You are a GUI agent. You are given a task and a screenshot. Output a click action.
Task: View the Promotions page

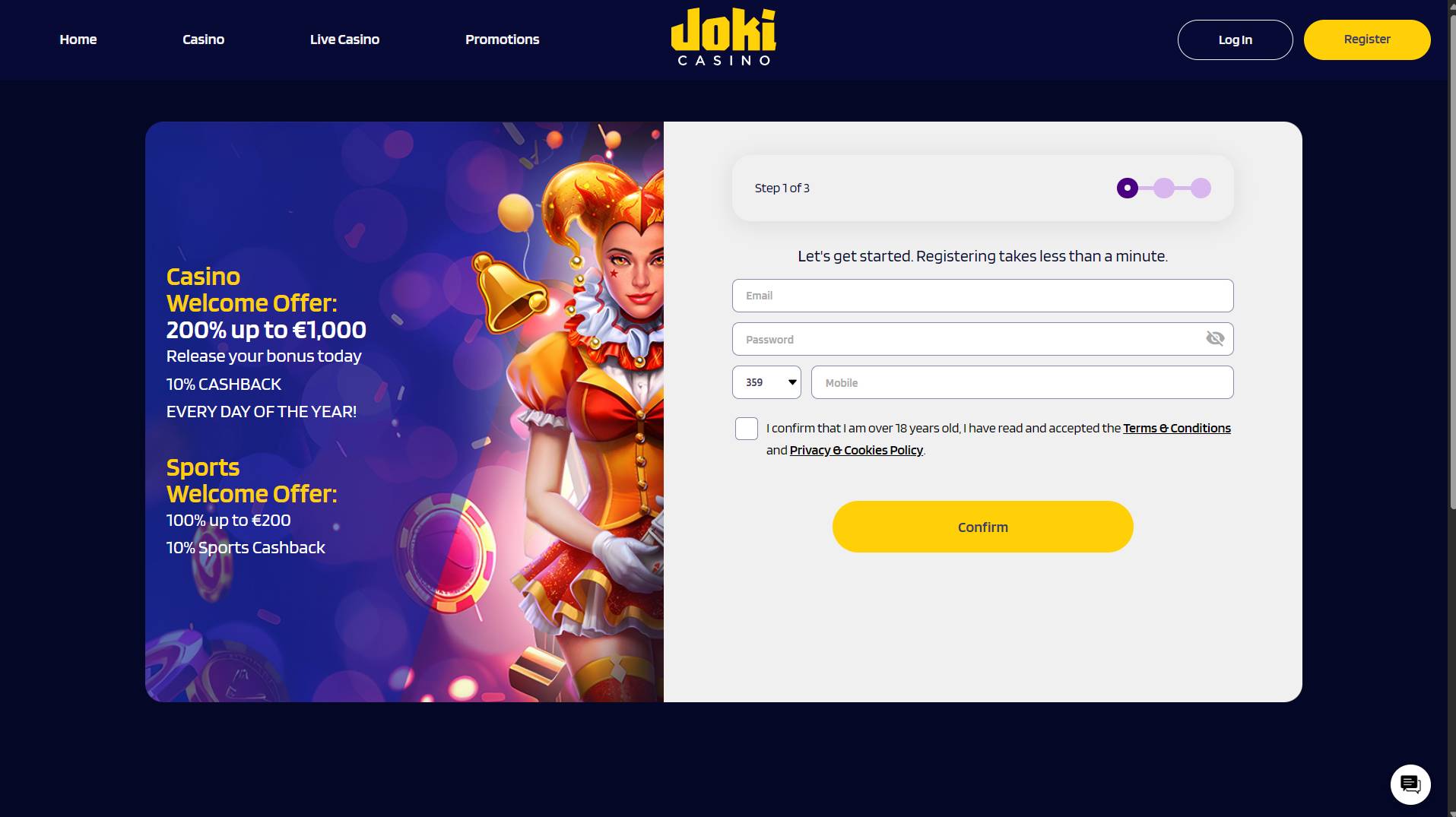click(502, 40)
